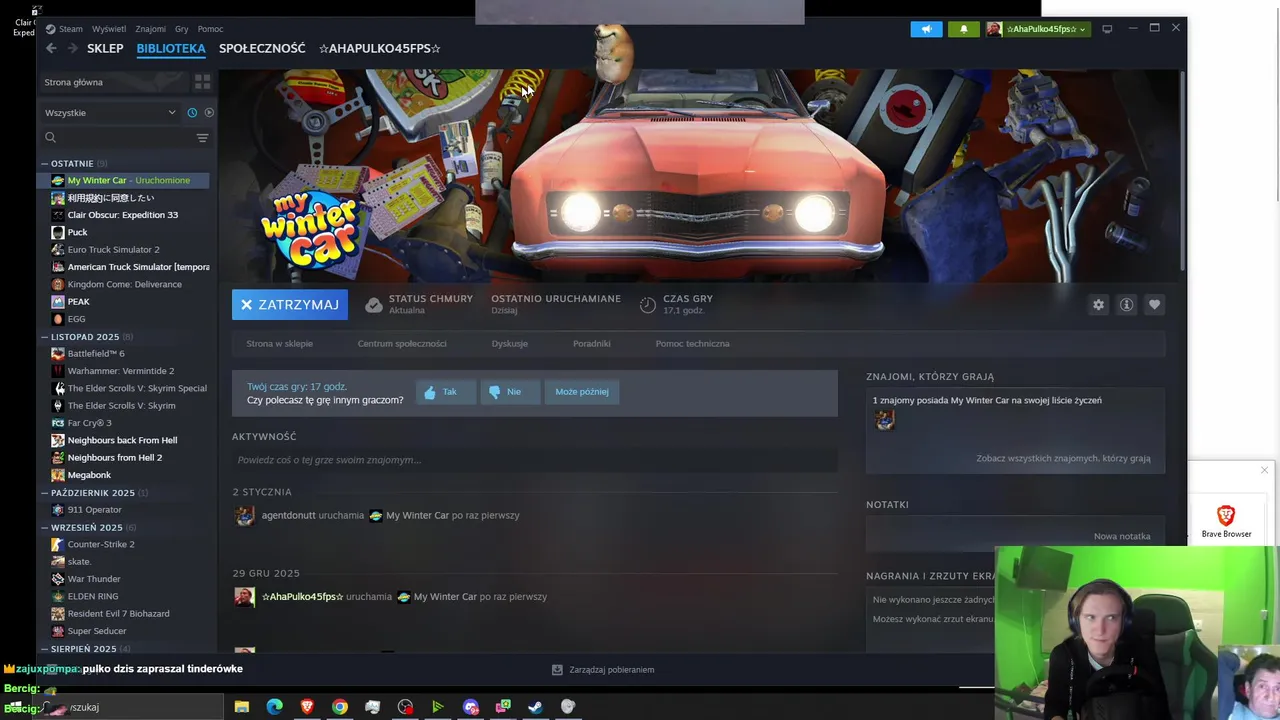This screenshot has height=720, width=1280.
Task: Launch Google Chrome from taskbar
Action: [x=340, y=707]
